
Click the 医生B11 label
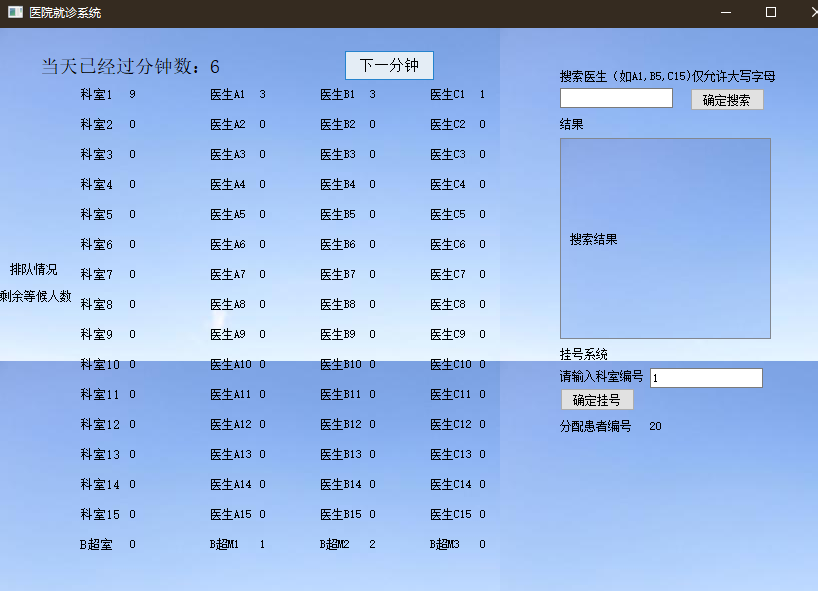[x=341, y=394]
